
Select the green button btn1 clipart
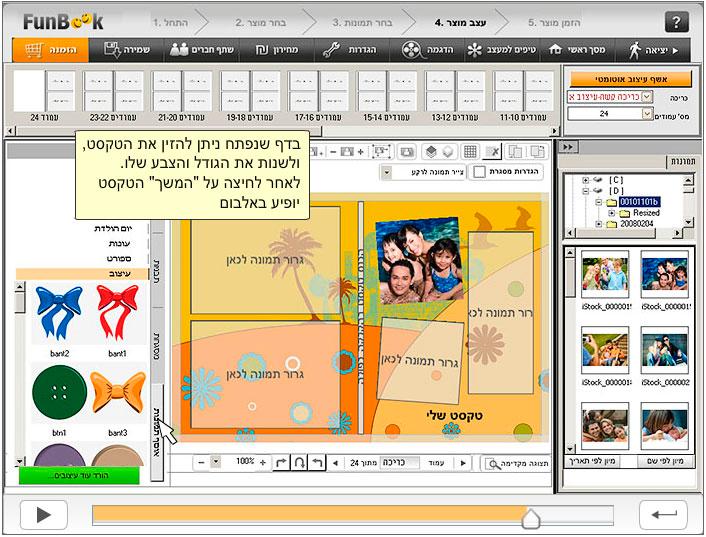[59, 393]
